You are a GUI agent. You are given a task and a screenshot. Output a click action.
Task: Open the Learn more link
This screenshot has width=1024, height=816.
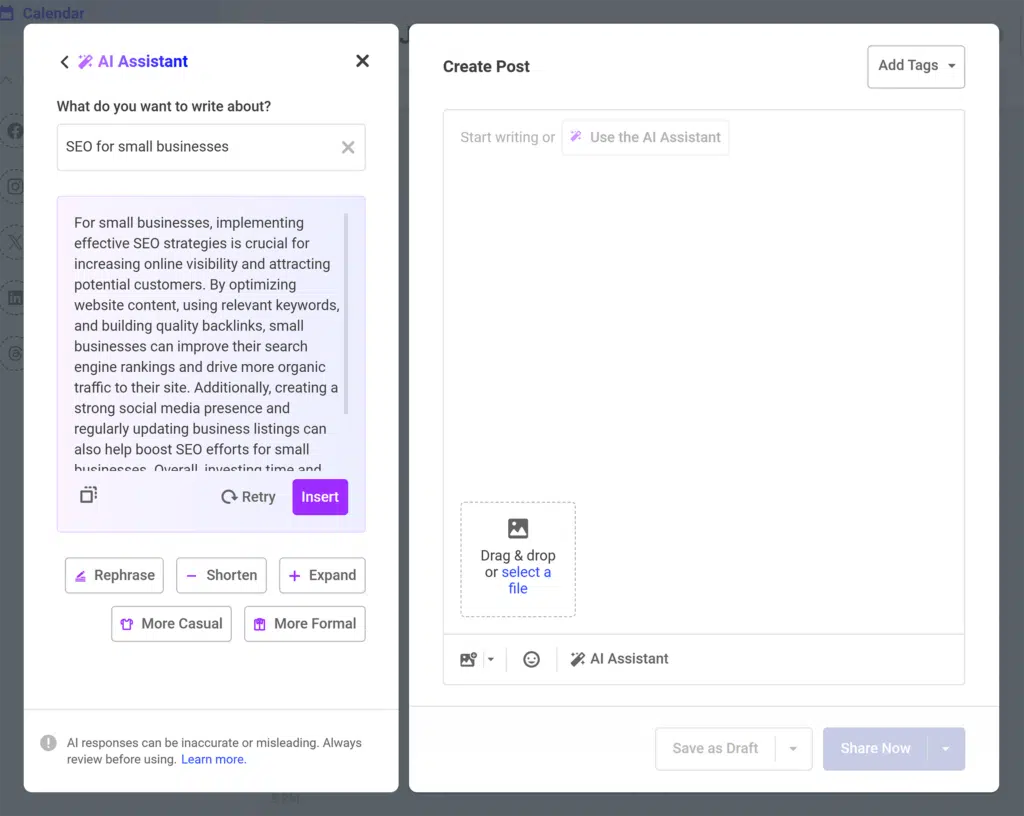point(213,760)
